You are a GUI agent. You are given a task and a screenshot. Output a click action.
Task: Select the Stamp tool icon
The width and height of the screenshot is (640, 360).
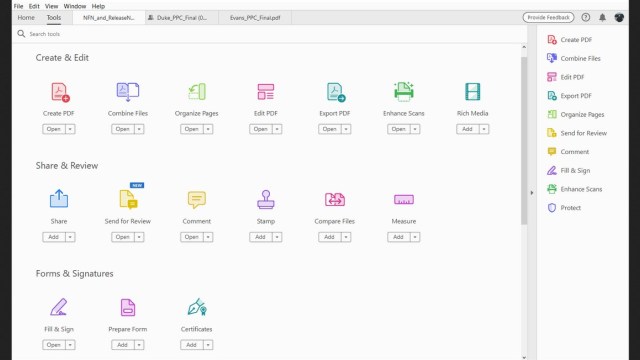tap(266, 200)
